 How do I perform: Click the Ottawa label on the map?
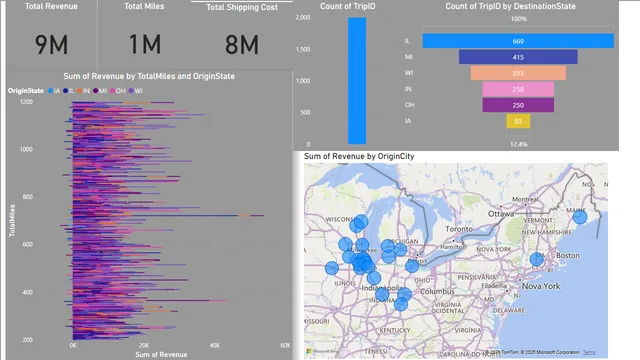tap(501, 214)
